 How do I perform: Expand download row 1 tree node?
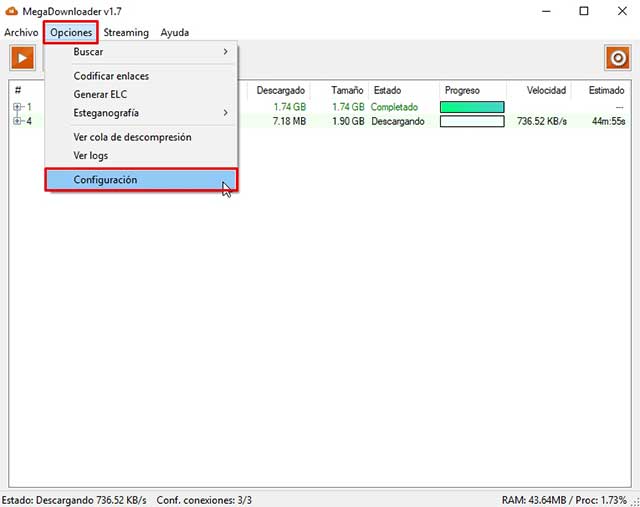point(17,107)
